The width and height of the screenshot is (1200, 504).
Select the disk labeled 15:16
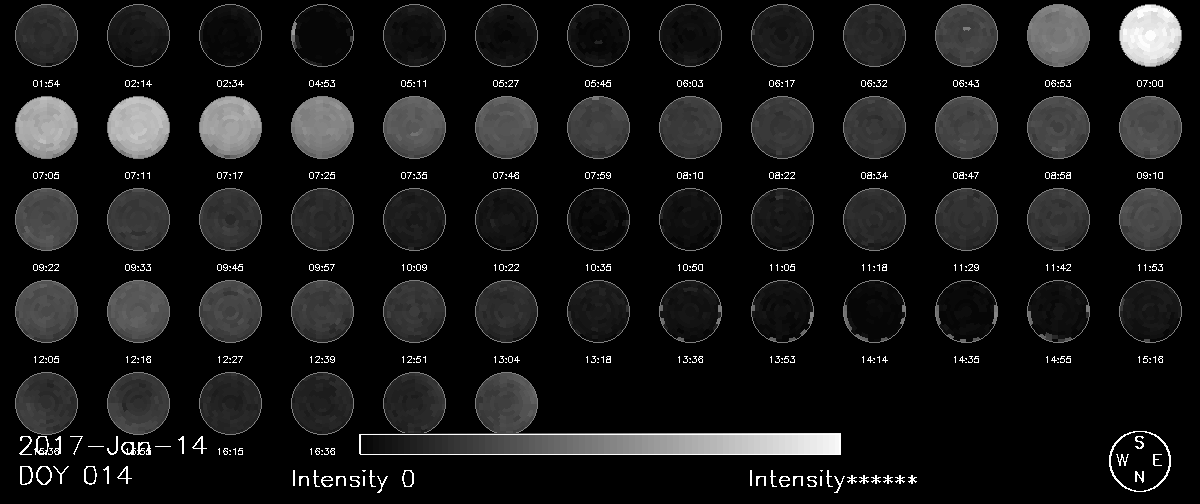1150,311
